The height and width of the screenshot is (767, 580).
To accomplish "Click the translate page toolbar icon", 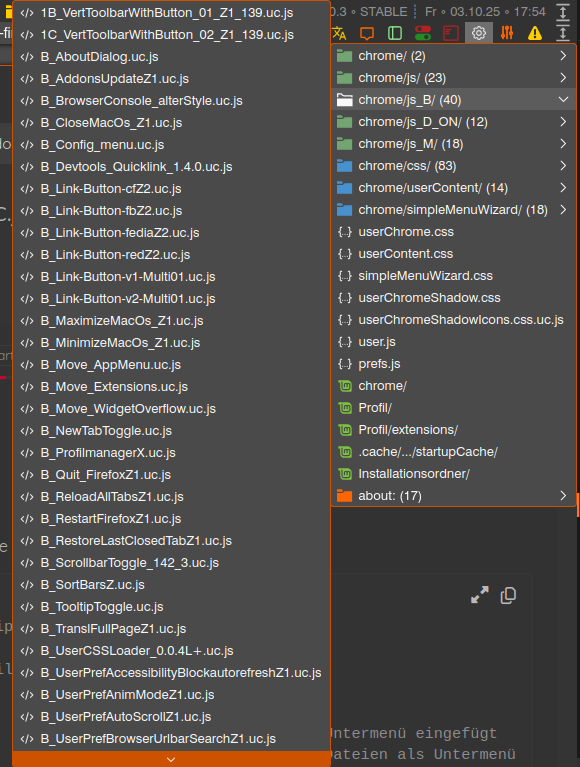I will coord(339,33).
